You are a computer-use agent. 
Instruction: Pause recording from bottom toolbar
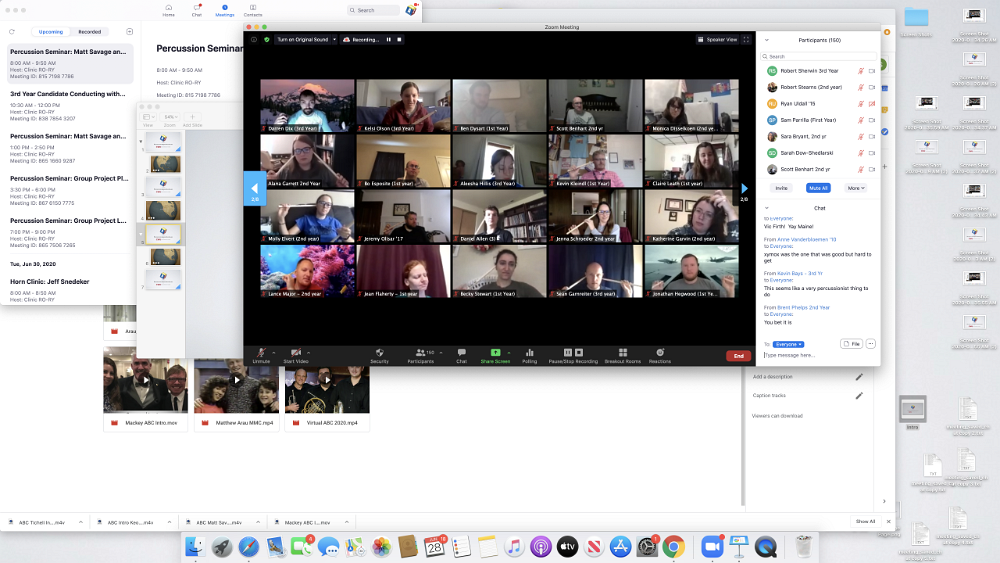pyautogui.click(x=568, y=352)
